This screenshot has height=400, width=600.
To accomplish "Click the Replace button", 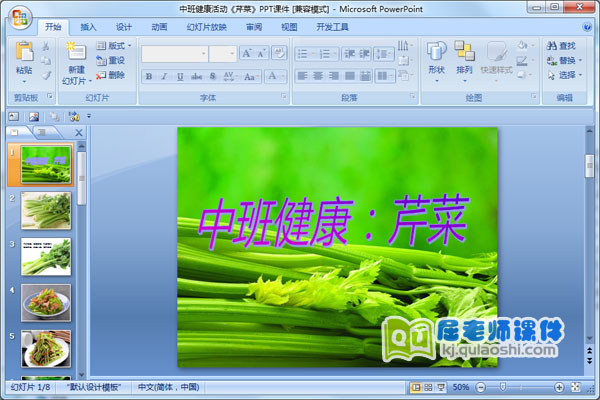I will (564, 60).
